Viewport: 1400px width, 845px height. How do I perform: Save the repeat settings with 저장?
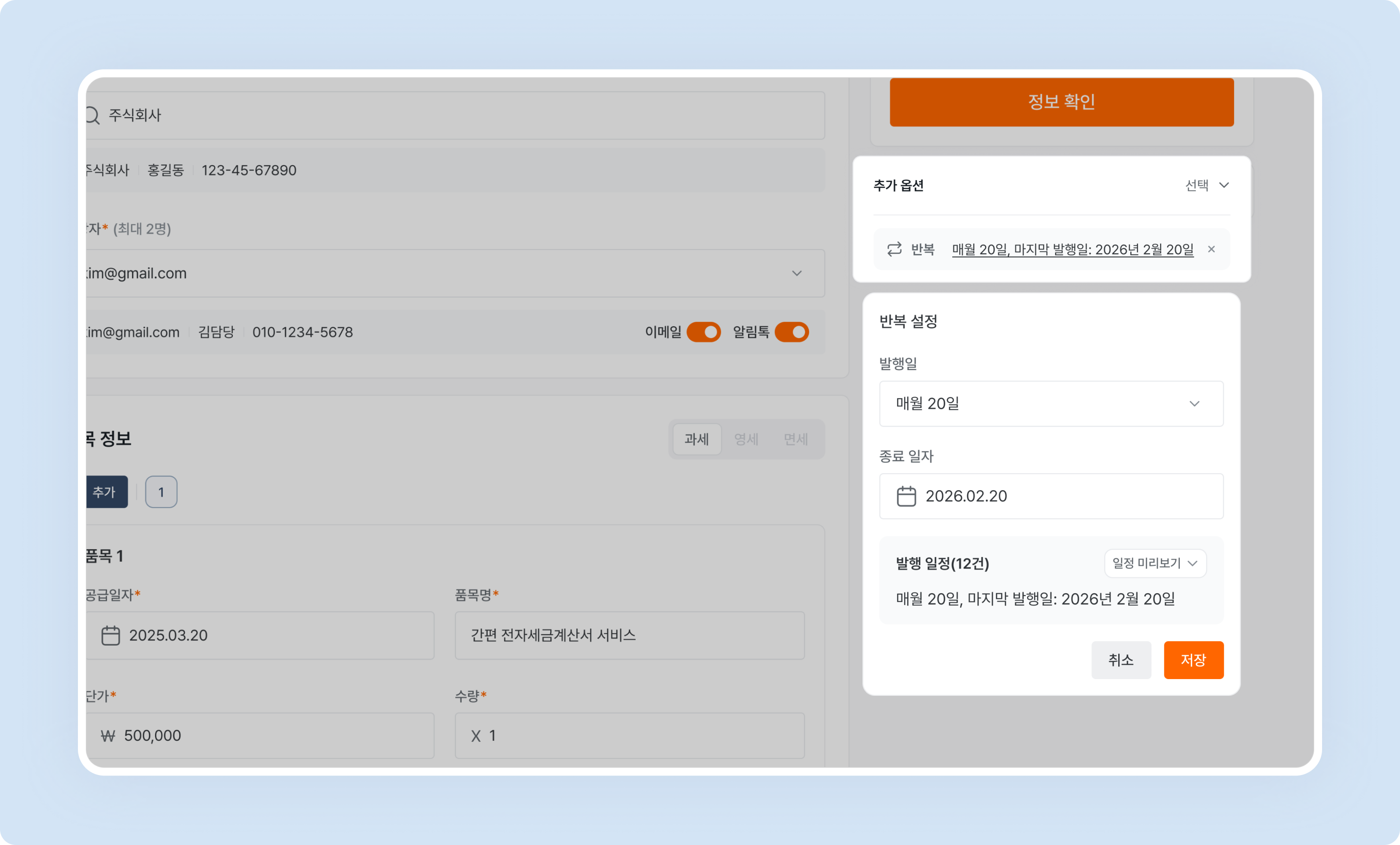[1194, 660]
